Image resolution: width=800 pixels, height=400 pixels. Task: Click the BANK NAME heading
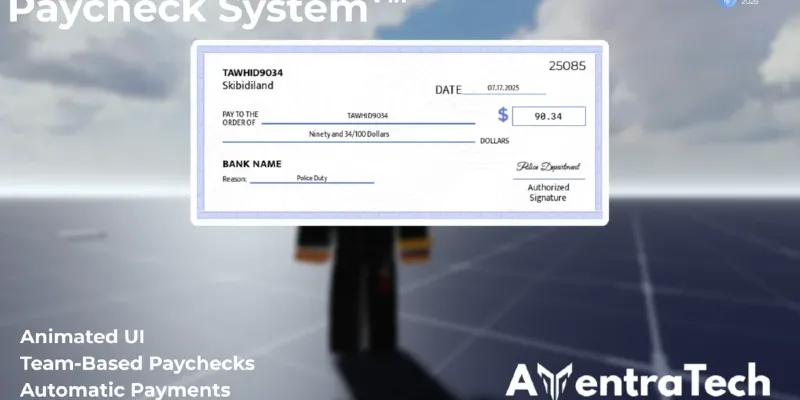252,164
